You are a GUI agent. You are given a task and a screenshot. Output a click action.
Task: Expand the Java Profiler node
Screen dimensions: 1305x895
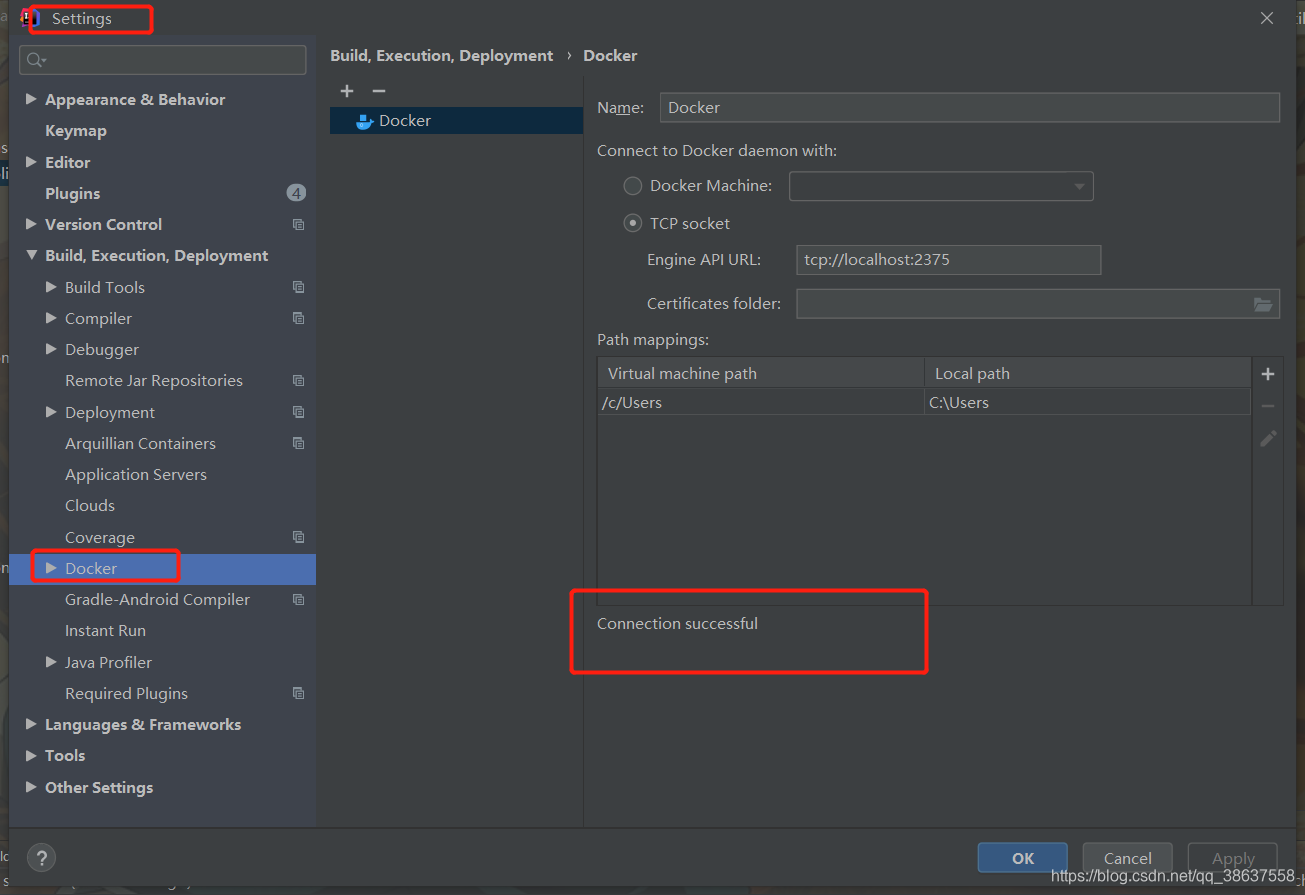[x=51, y=662]
